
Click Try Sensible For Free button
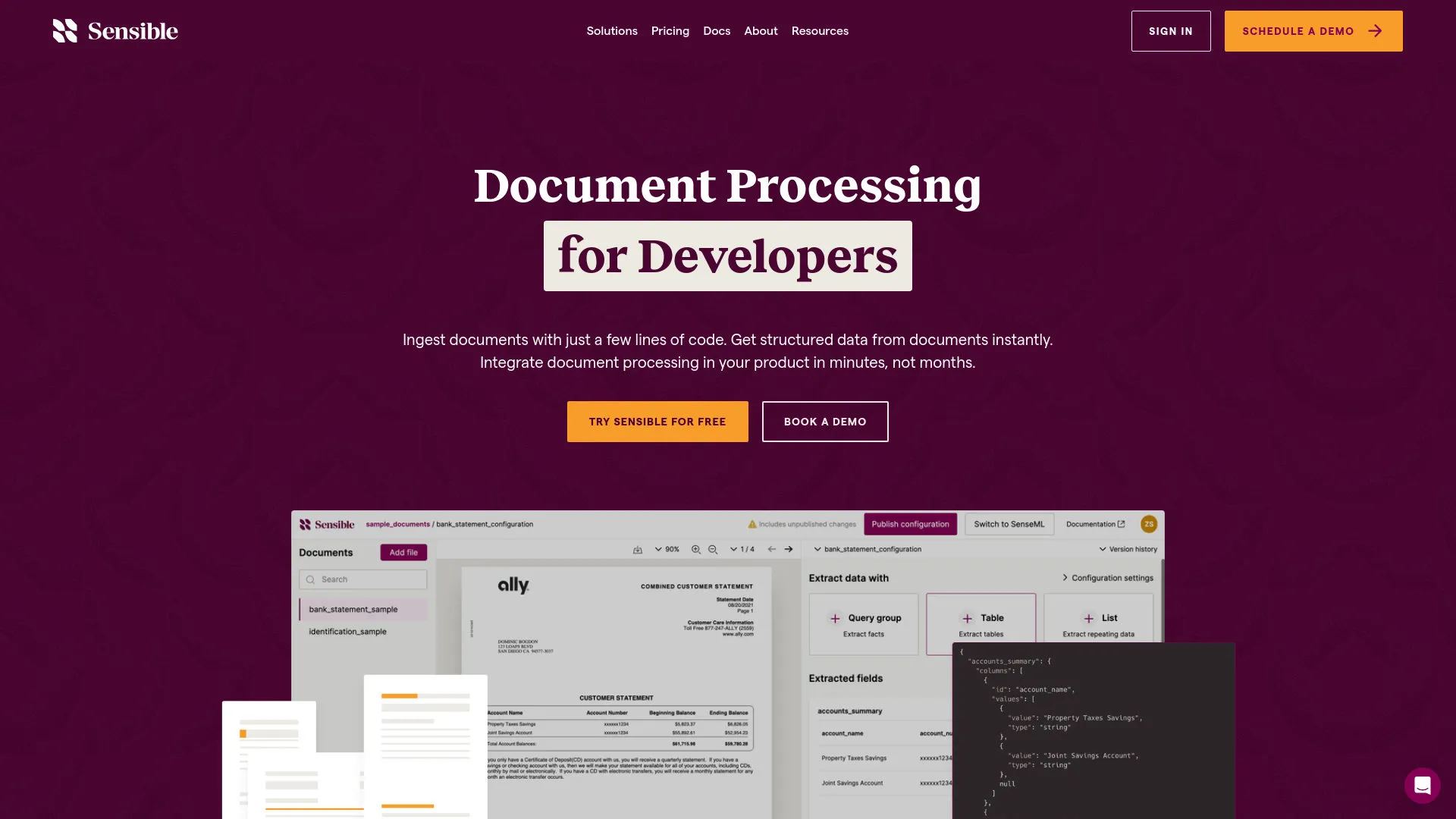pyautogui.click(x=657, y=422)
